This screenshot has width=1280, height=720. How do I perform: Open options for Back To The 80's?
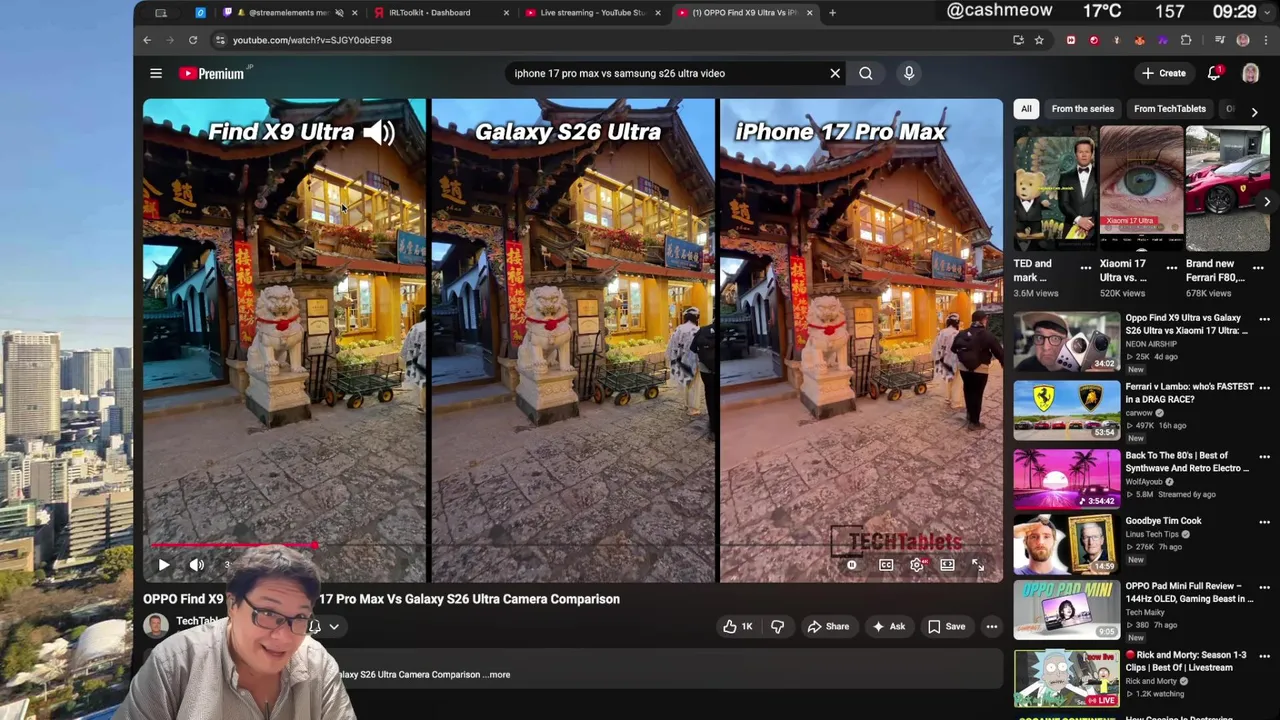[x=1264, y=457]
